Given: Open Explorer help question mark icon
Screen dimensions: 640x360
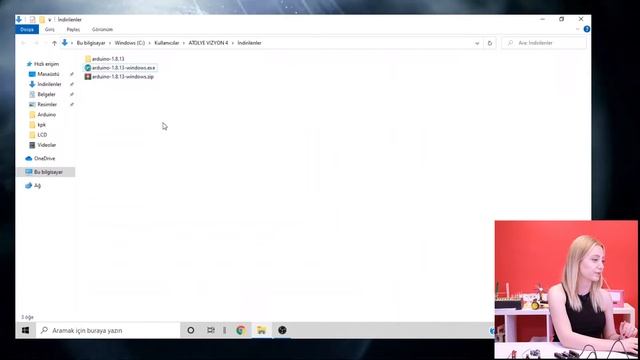Looking at the screenshot, I should (x=587, y=29).
